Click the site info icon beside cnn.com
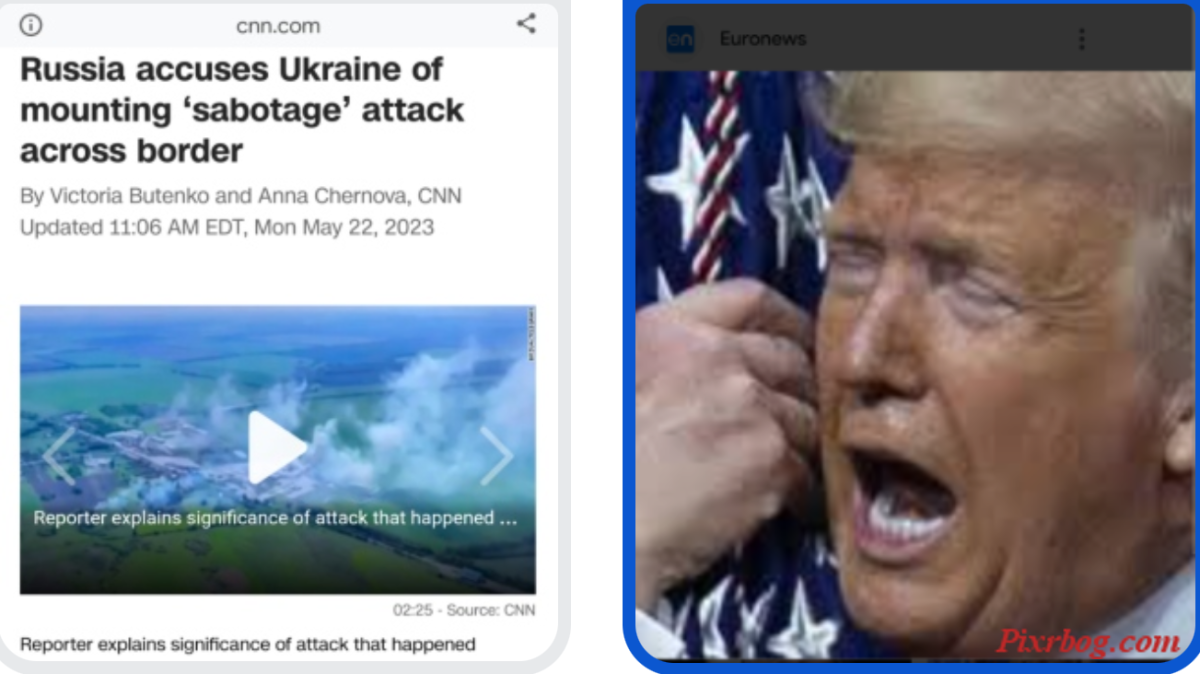The width and height of the screenshot is (1200, 674). [32, 25]
